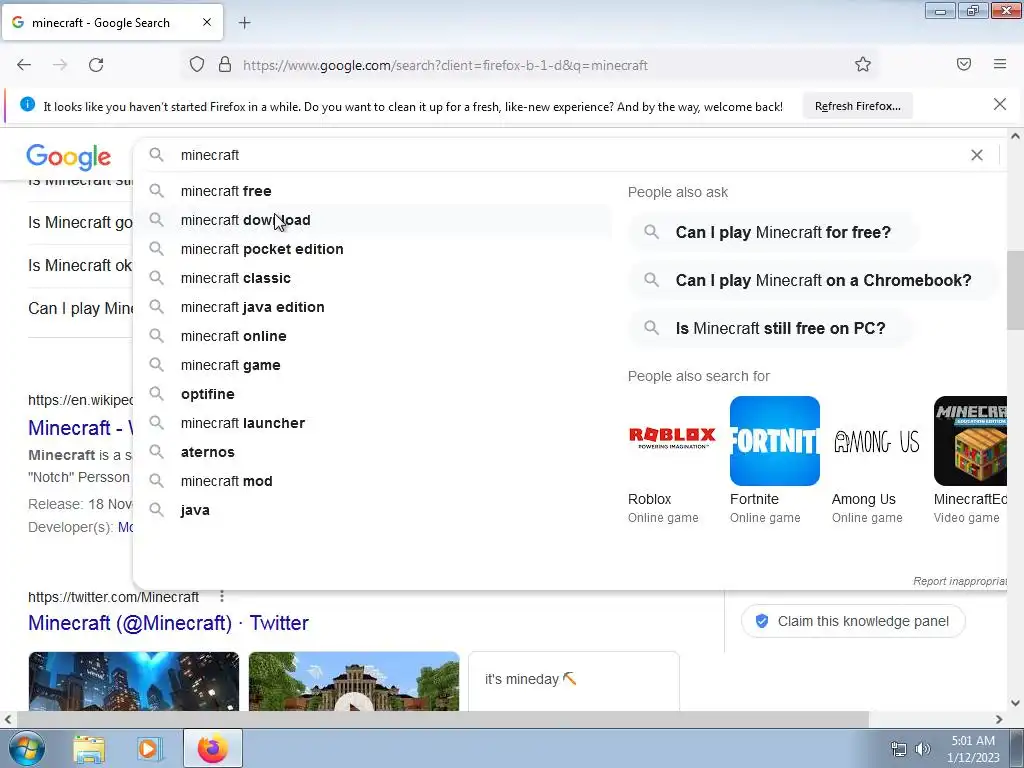This screenshot has height=768, width=1024.
Task: Click the vertical scrollbar up arrow
Action: (1015, 136)
